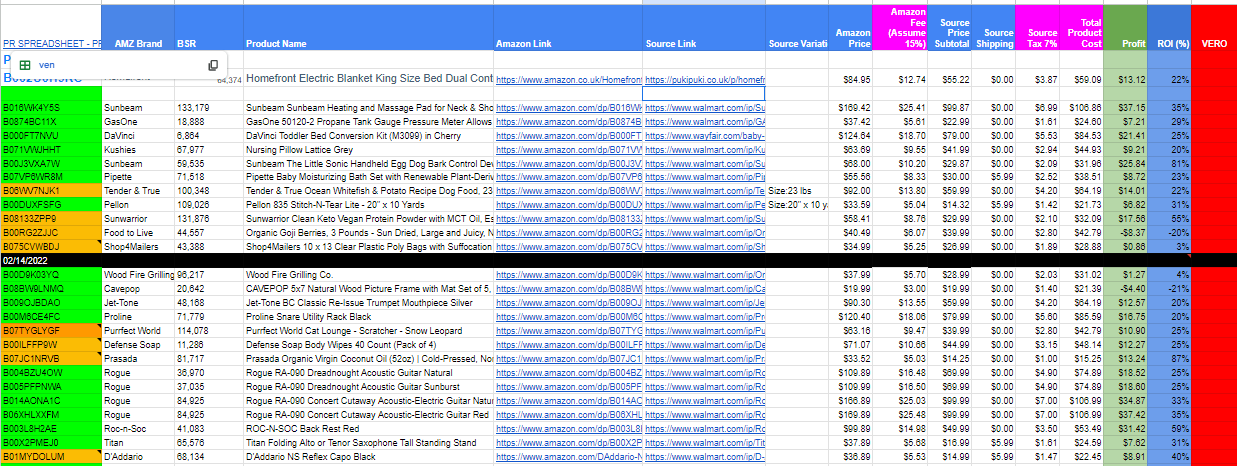
Task: Select the Amazon Fee (Assume 15%) header
Action: tap(899, 28)
